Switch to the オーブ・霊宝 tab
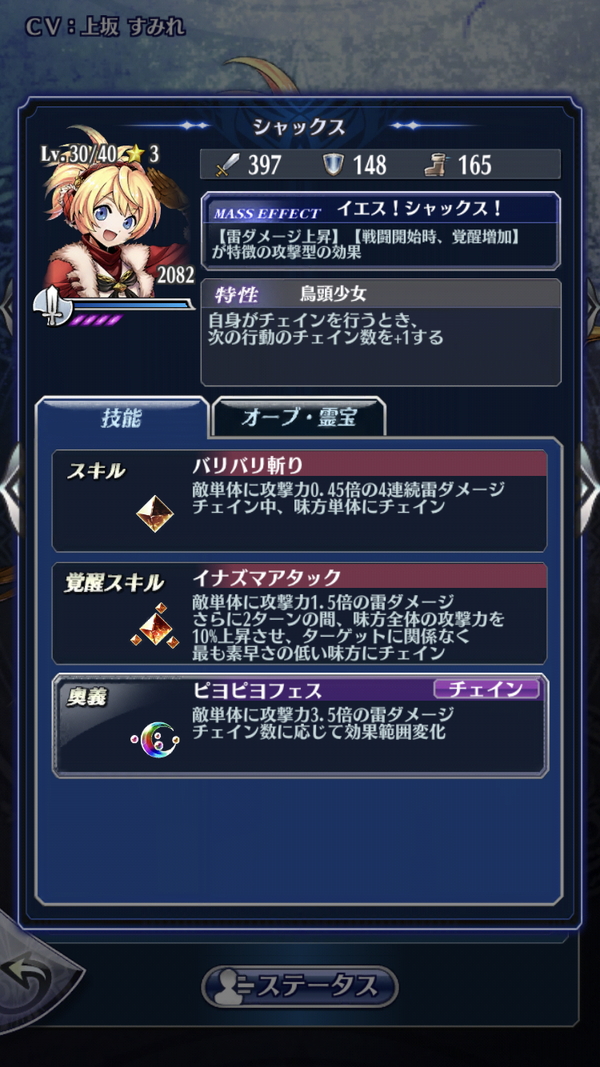The height and width of the screenshot is (1067, 600). [x=299, y=417]
